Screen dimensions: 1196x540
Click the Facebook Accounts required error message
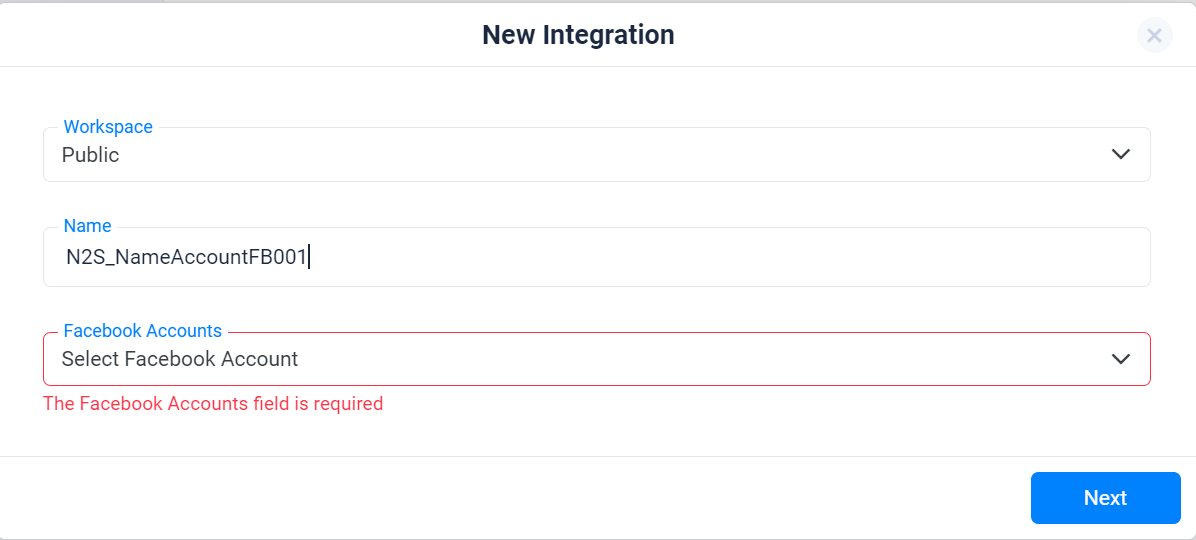coord(213,403)
